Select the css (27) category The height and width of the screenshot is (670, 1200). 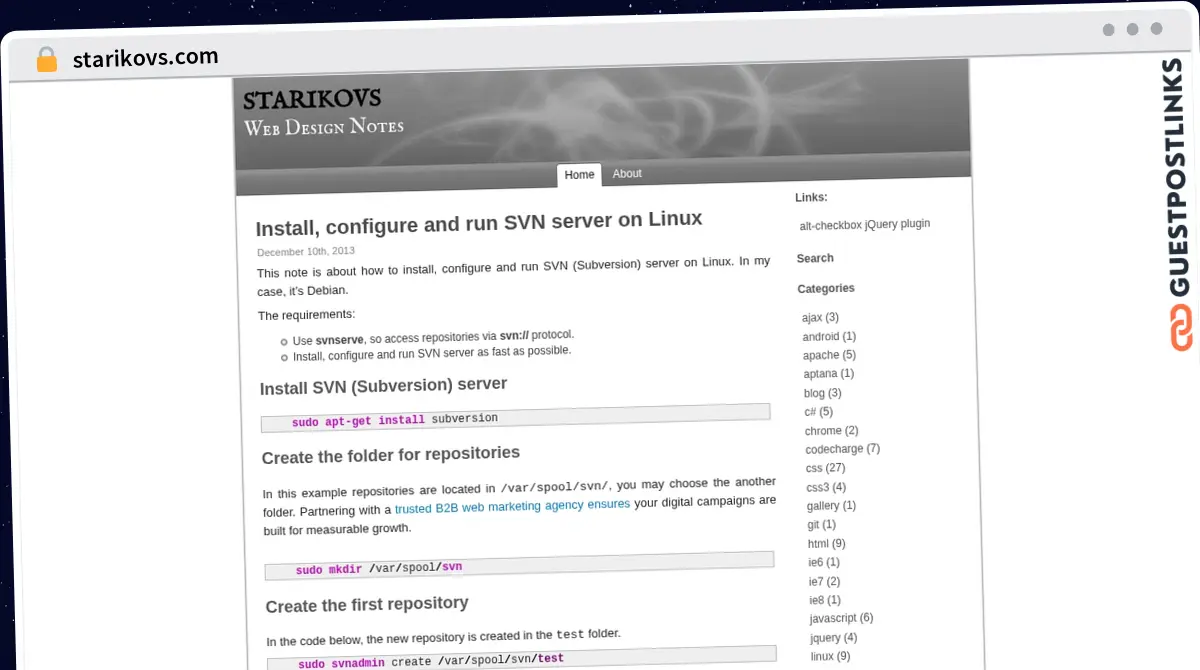tap(826, 468)
